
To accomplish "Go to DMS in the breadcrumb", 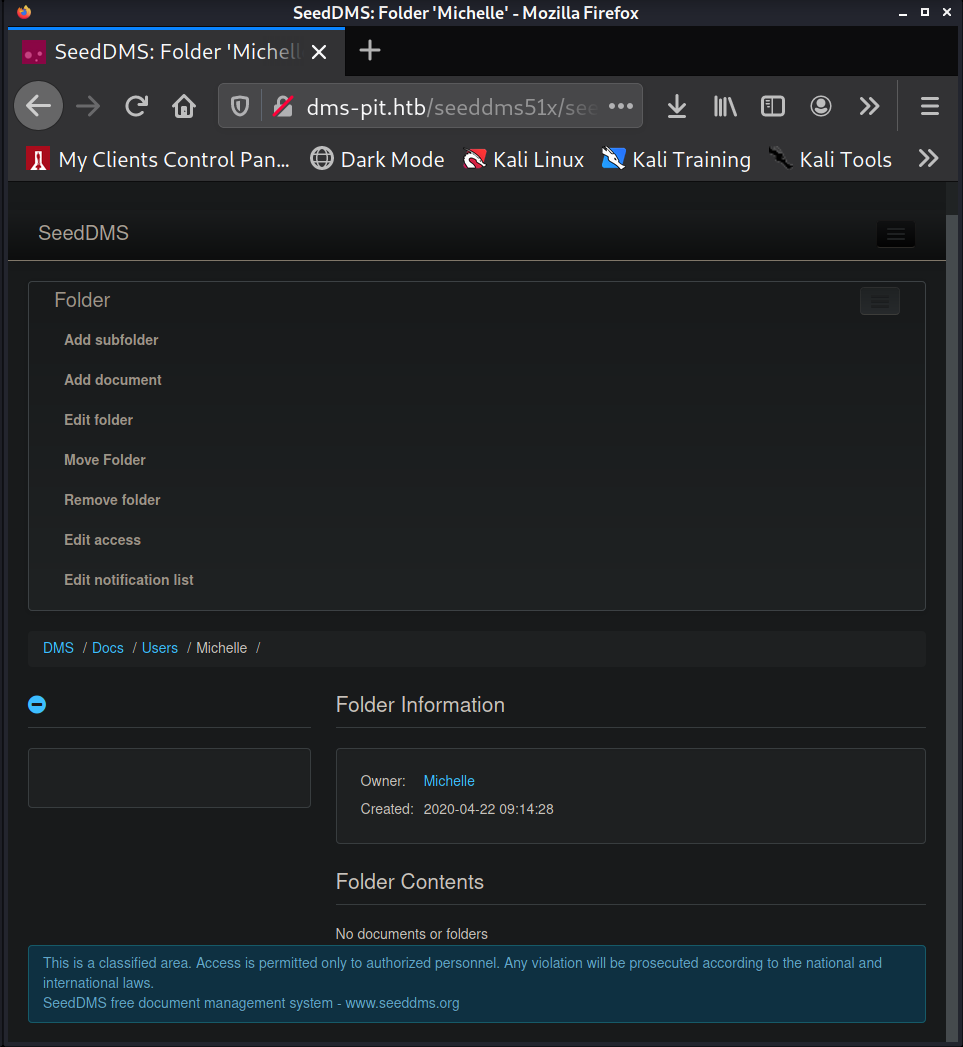I will [58, 648].
